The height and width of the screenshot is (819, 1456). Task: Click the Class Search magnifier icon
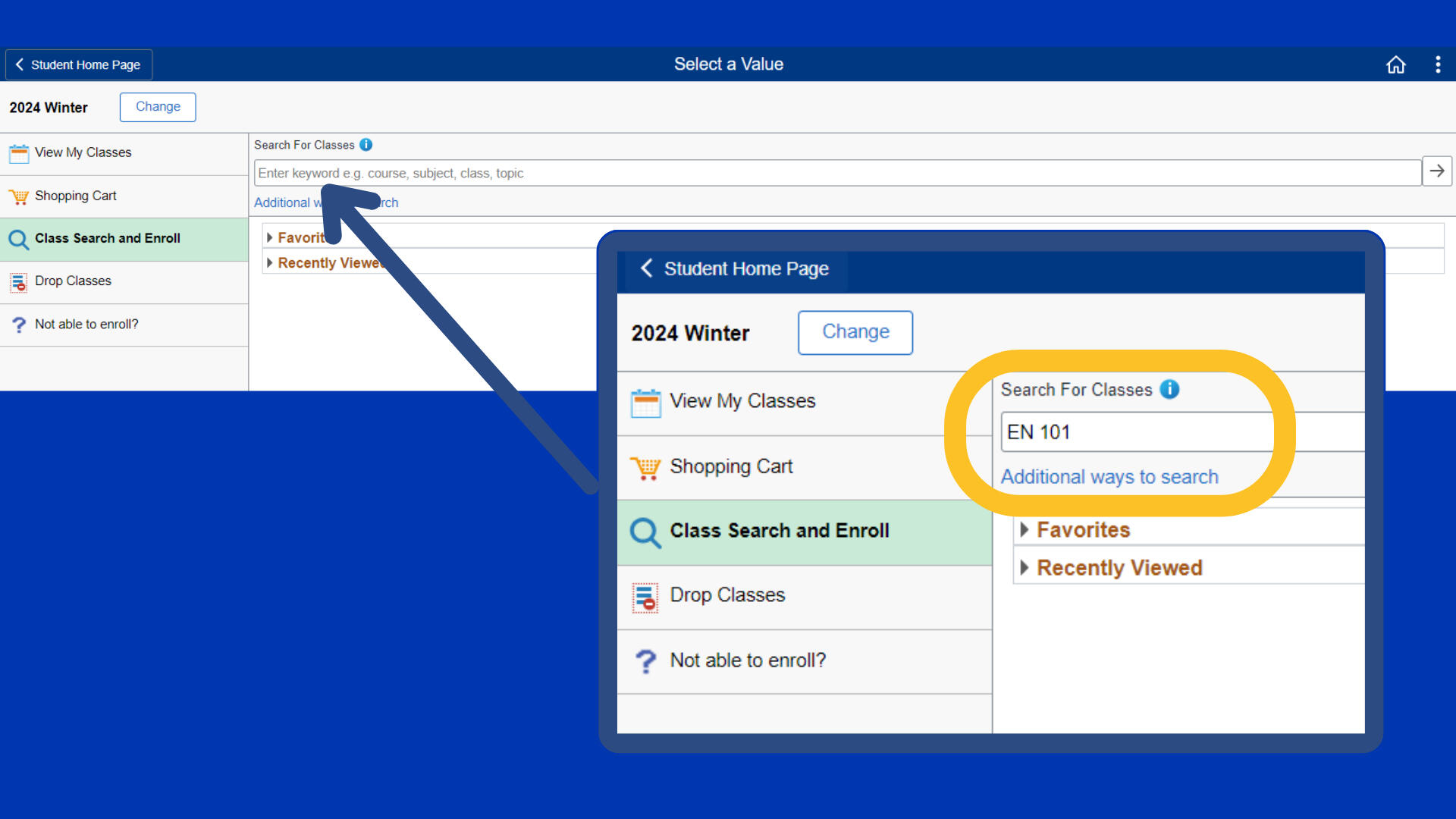[19, 240]
